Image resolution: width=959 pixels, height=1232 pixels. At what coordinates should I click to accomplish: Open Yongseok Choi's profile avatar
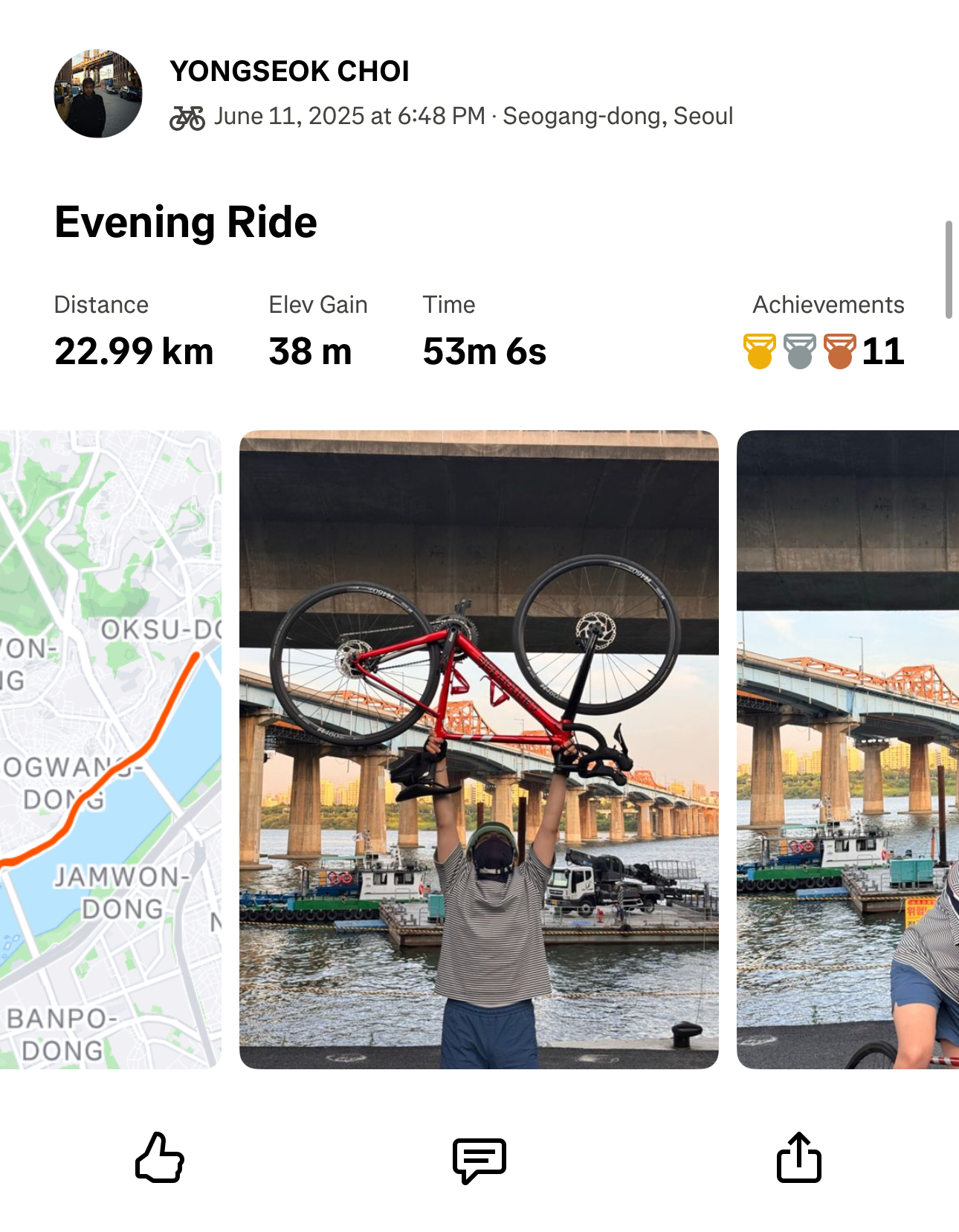pyautogui.click(x=98, y=94)
